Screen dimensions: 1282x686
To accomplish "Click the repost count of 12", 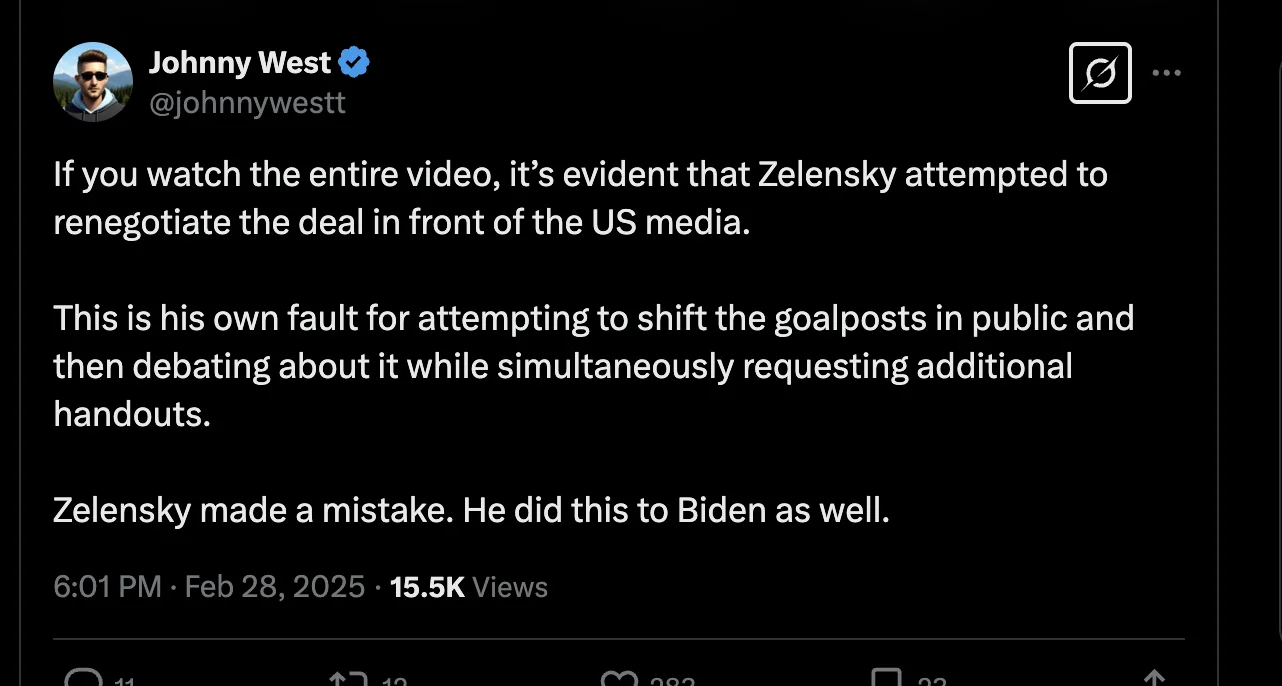I will point(394,682).
